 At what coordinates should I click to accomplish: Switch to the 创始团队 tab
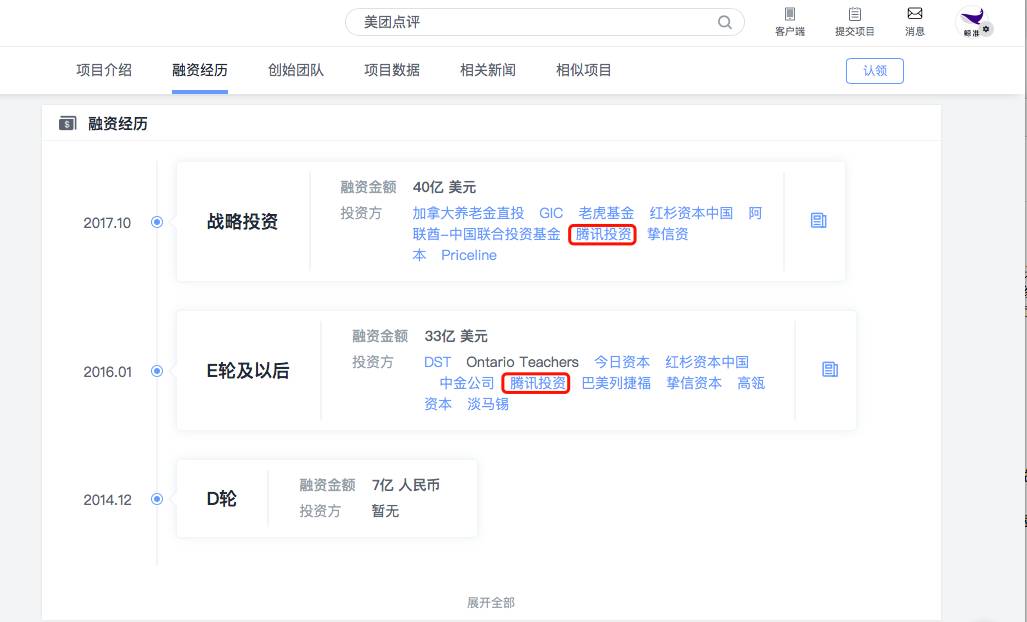click(x=296, y=70)
